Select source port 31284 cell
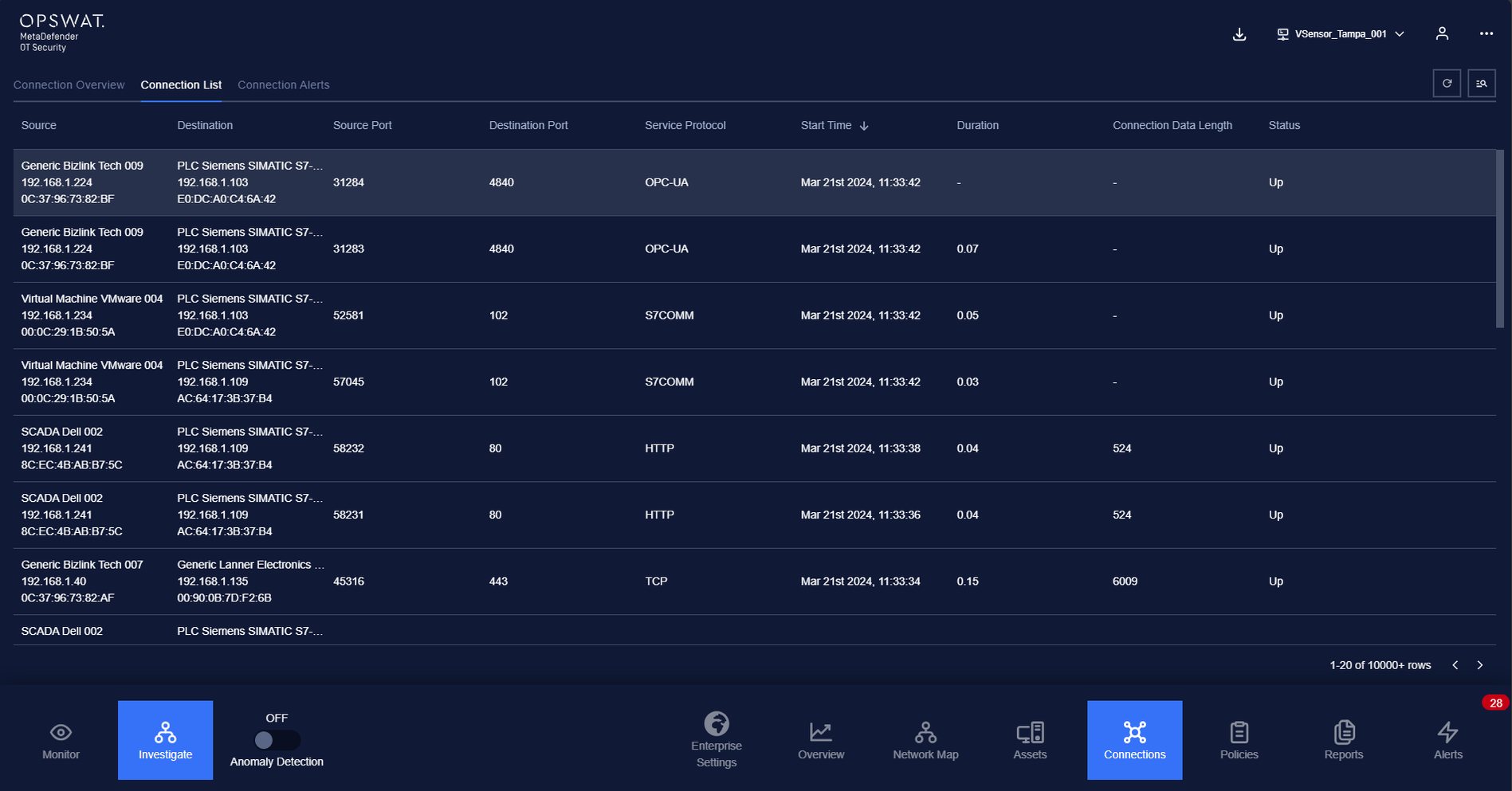The width and height of the screenshot is (1512, 791). pos(348,182)
